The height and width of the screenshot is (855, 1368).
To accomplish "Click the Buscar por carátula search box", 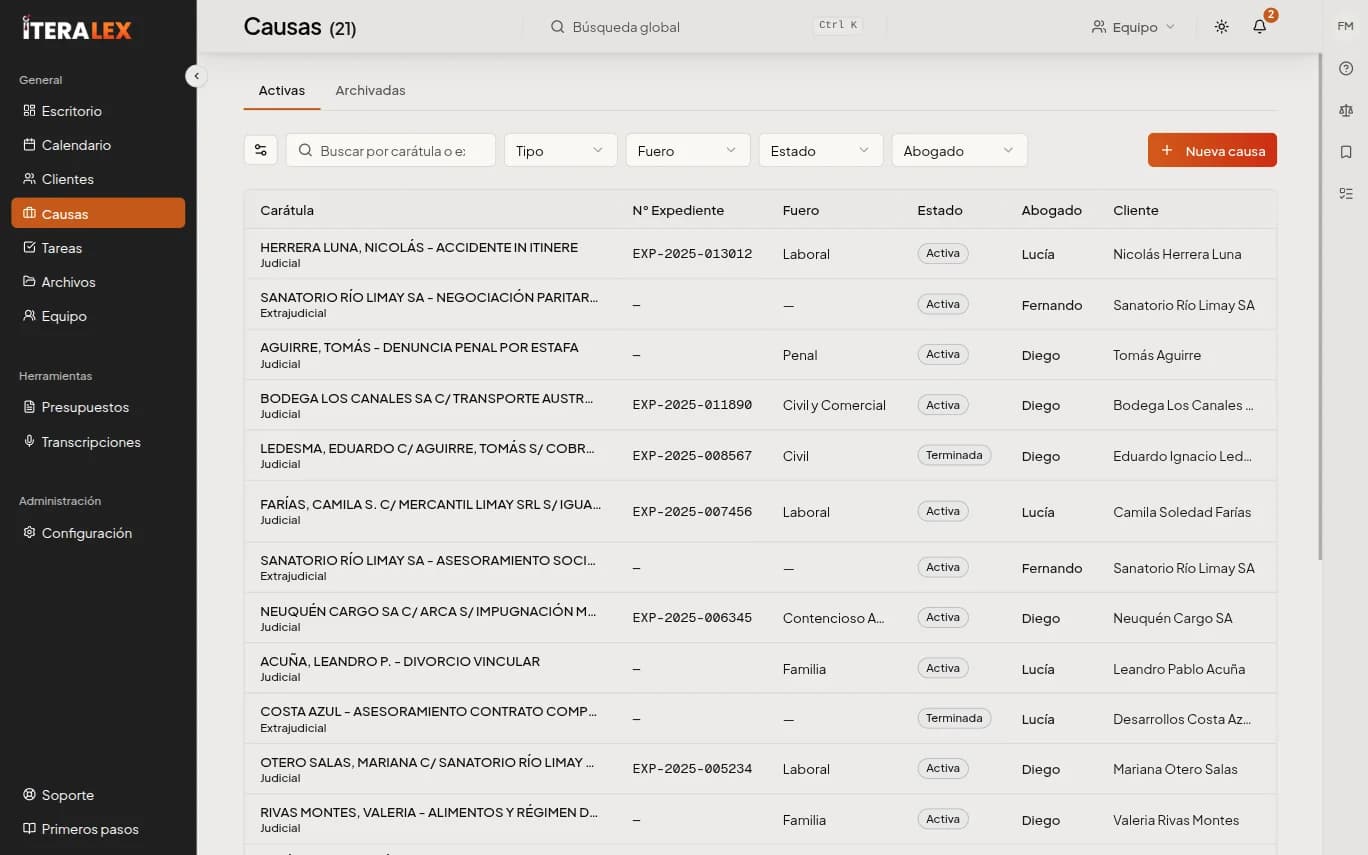I will [x=391, y=150].
